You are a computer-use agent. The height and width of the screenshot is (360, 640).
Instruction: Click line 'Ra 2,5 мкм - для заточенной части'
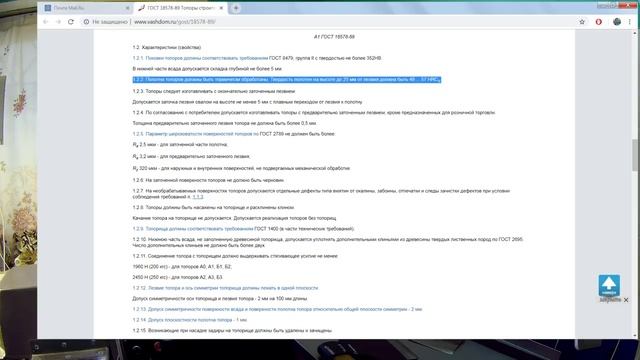tap(180, 145)
